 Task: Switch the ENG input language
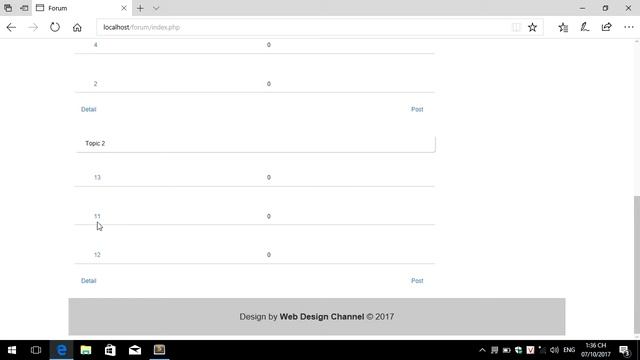[569, 350]
